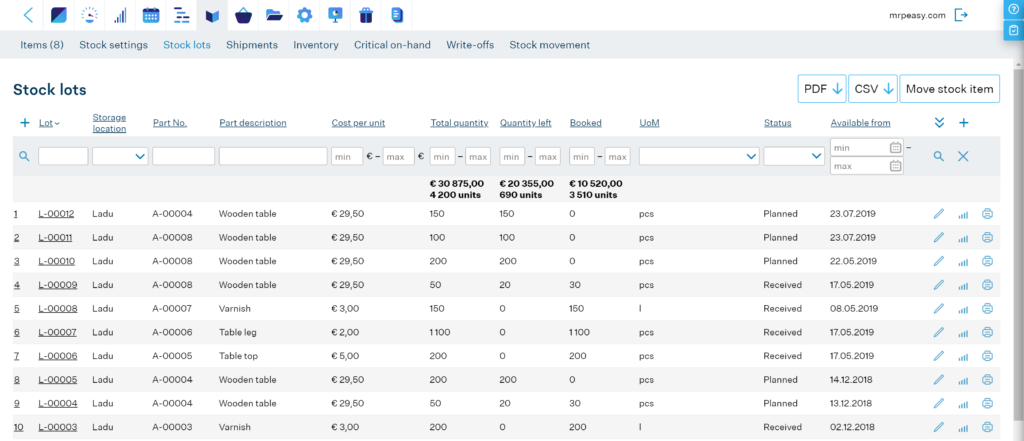Open the bar chart CRM icon in top navigation
Image resolution: width=1024 pixels, height=441 pixels.
[x=120, y=15]
